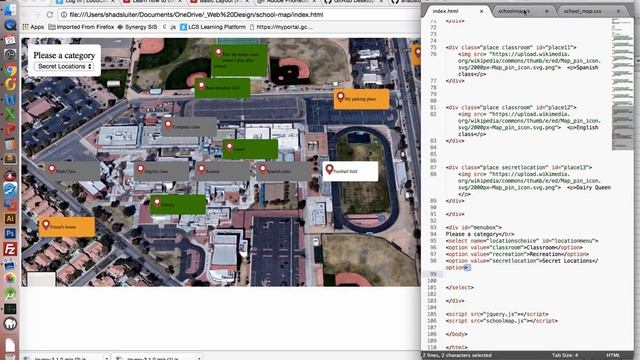Viewport: 640px width, 360px height.
Task: Launch Microsoft Excel from the dock
Action: pyautogui.click(x=10, y=114)
